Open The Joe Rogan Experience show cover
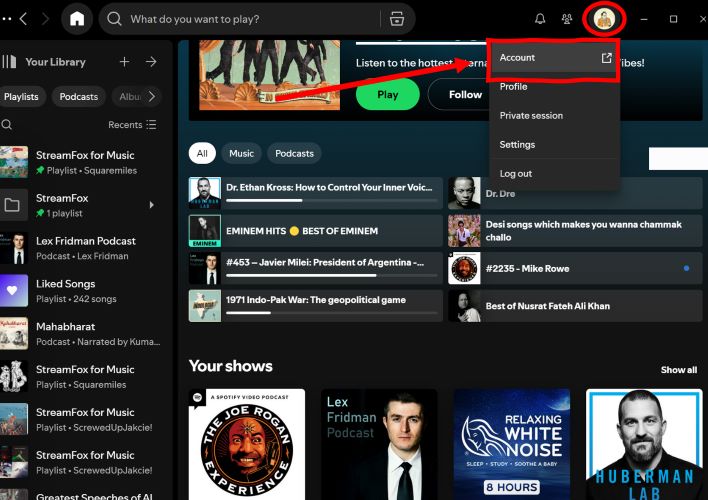Image resolution: width=708 pixels, height=500 pixels. (247, 444)
